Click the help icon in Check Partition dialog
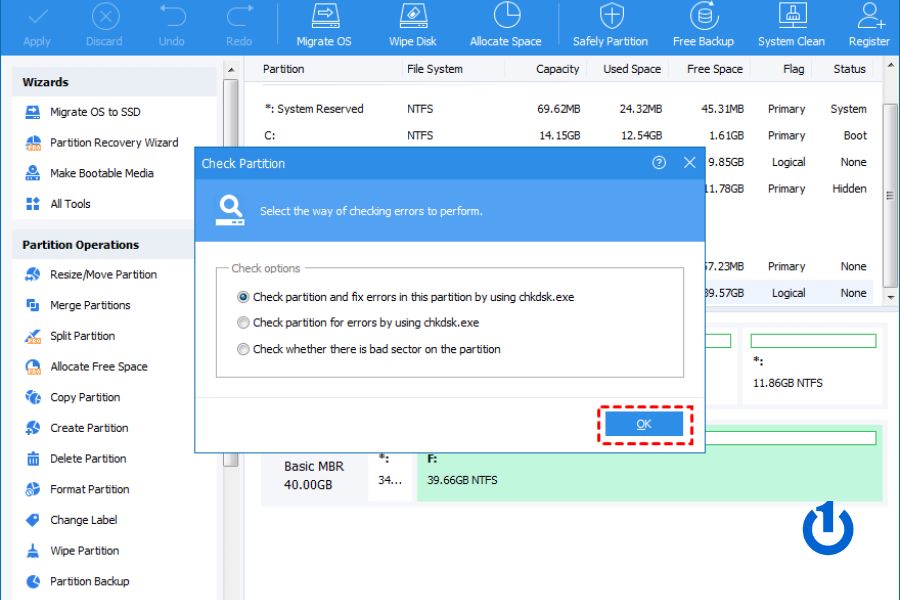900x600 pixels. coord(659,163)
